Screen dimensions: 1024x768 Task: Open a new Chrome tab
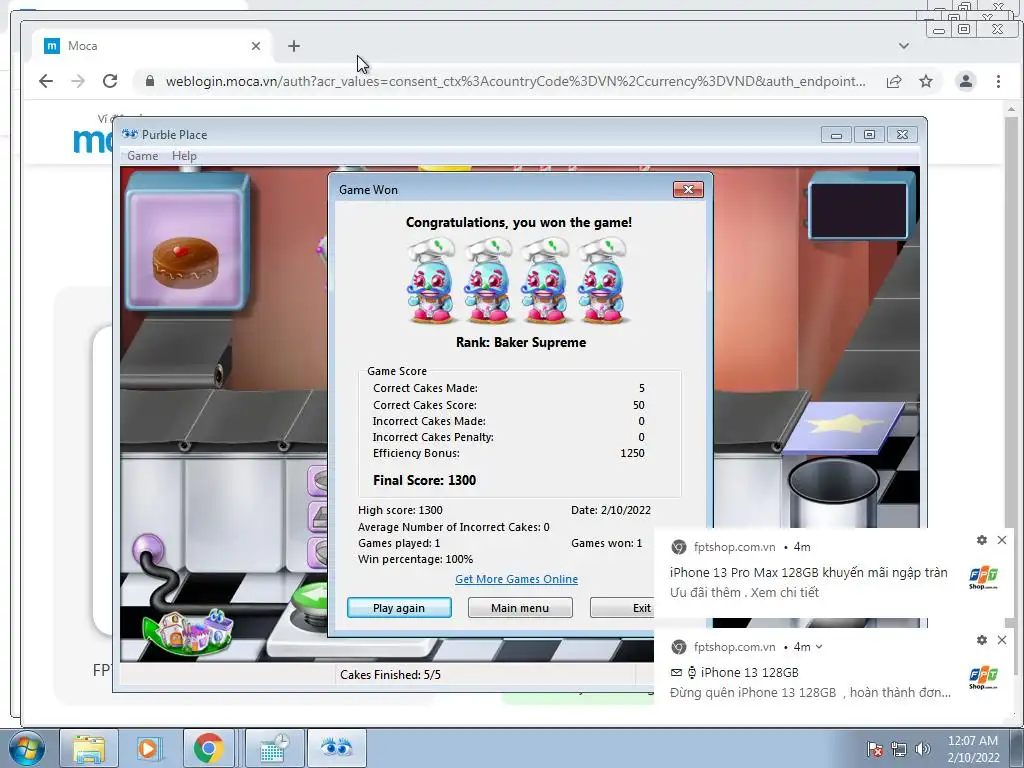(294, 46)
